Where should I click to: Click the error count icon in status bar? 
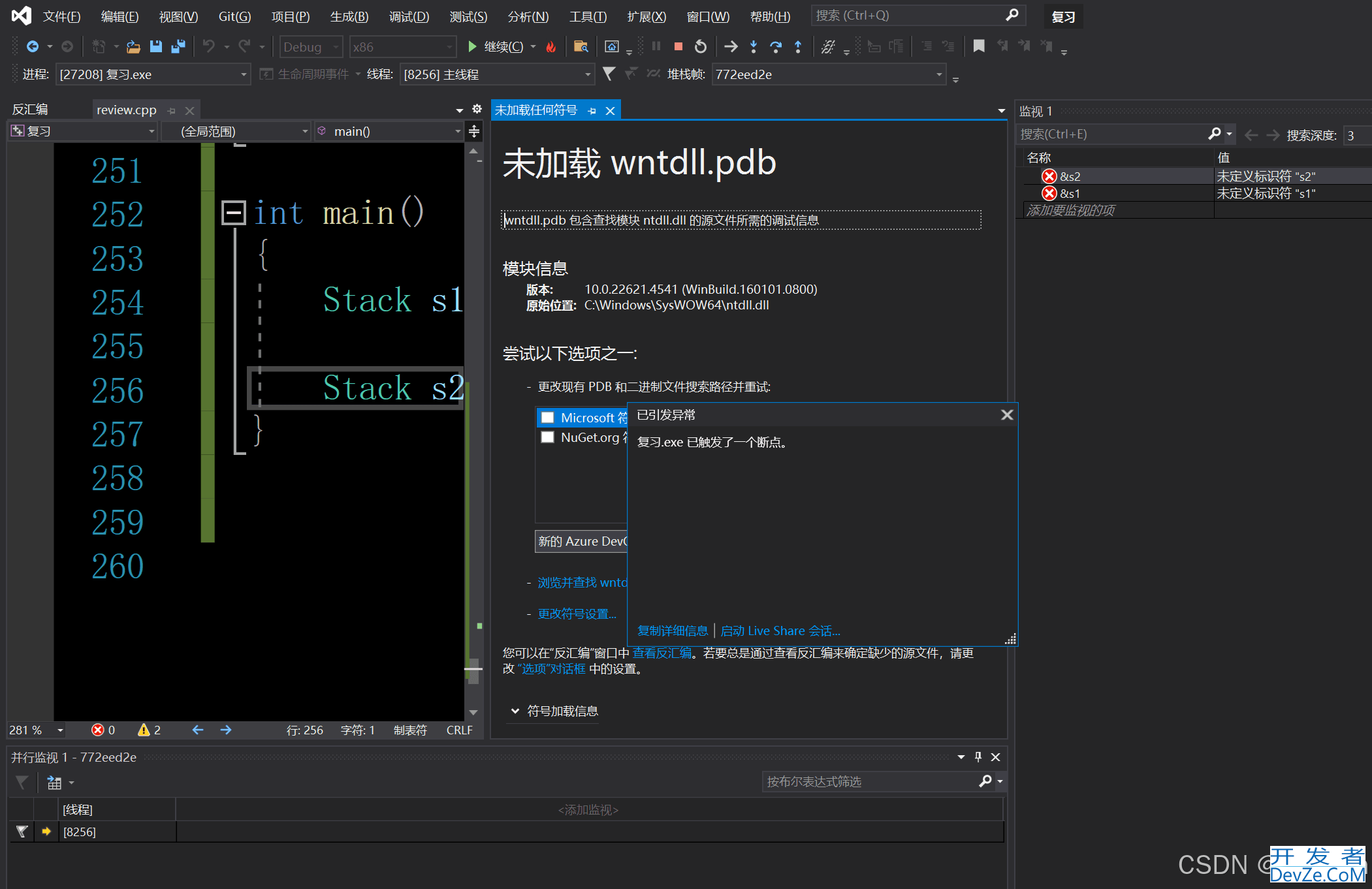pos(97,730)
